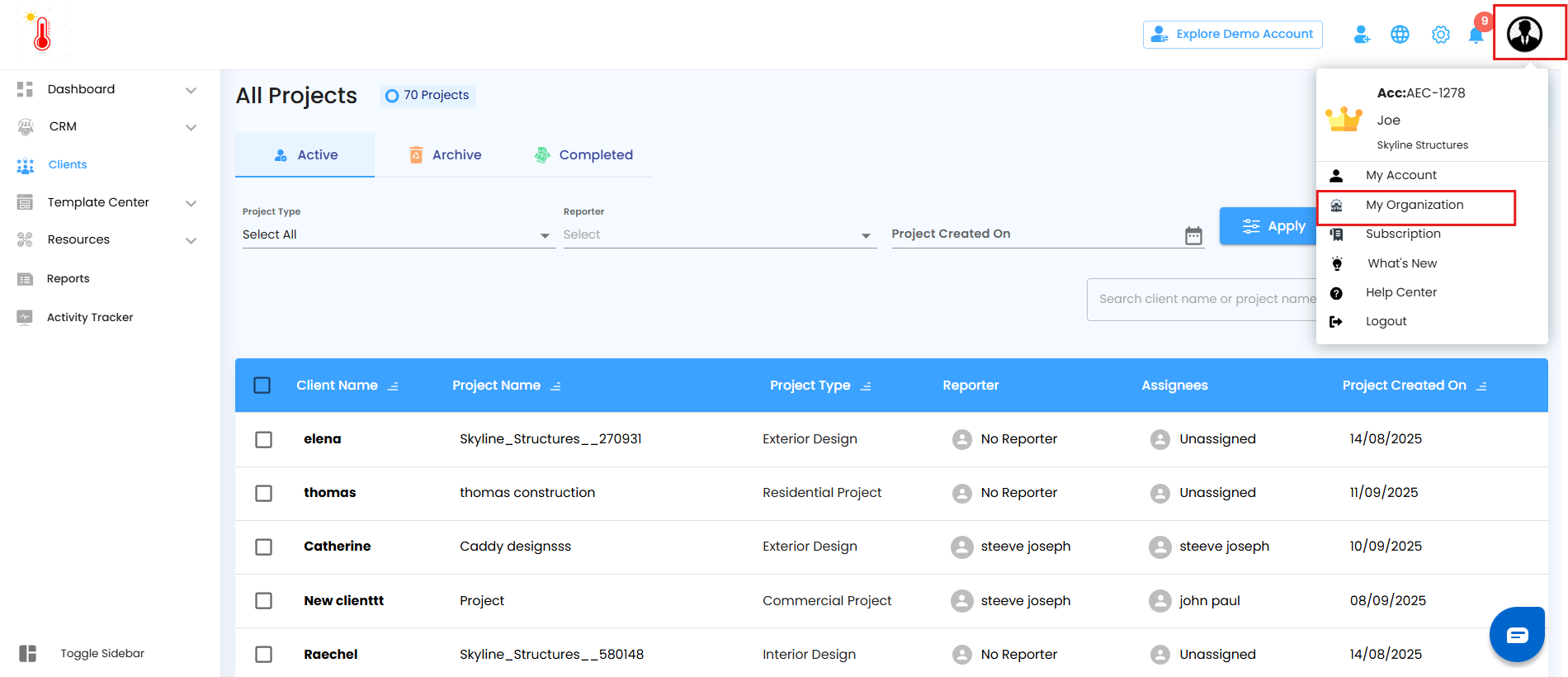Click the calendar icon for Project Created On
The height and width of the screenshot is (677, 1568).
pyautogui.click(x=1193, y=235)
